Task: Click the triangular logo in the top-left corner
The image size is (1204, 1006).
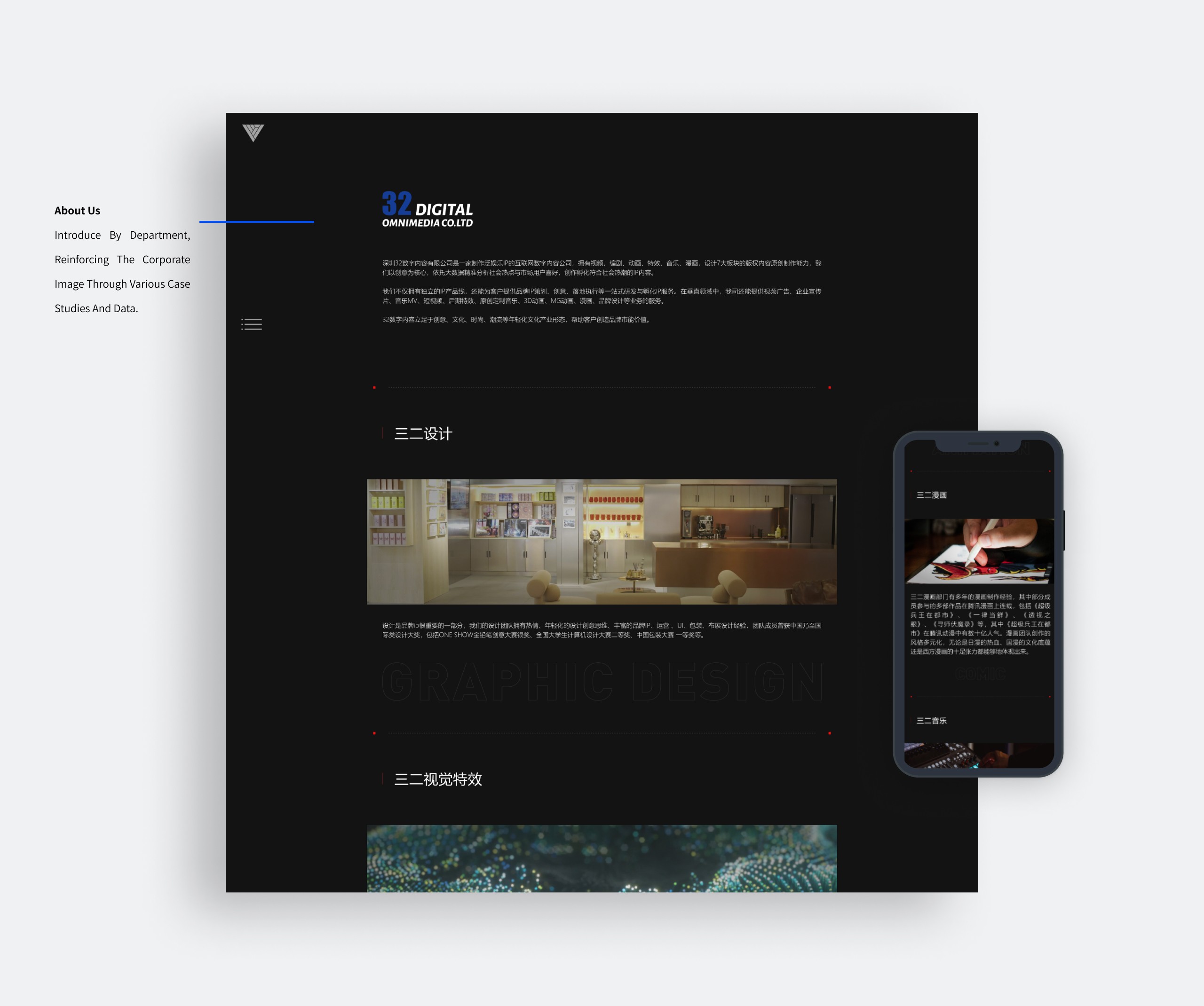Action: (x=253, y=133)
